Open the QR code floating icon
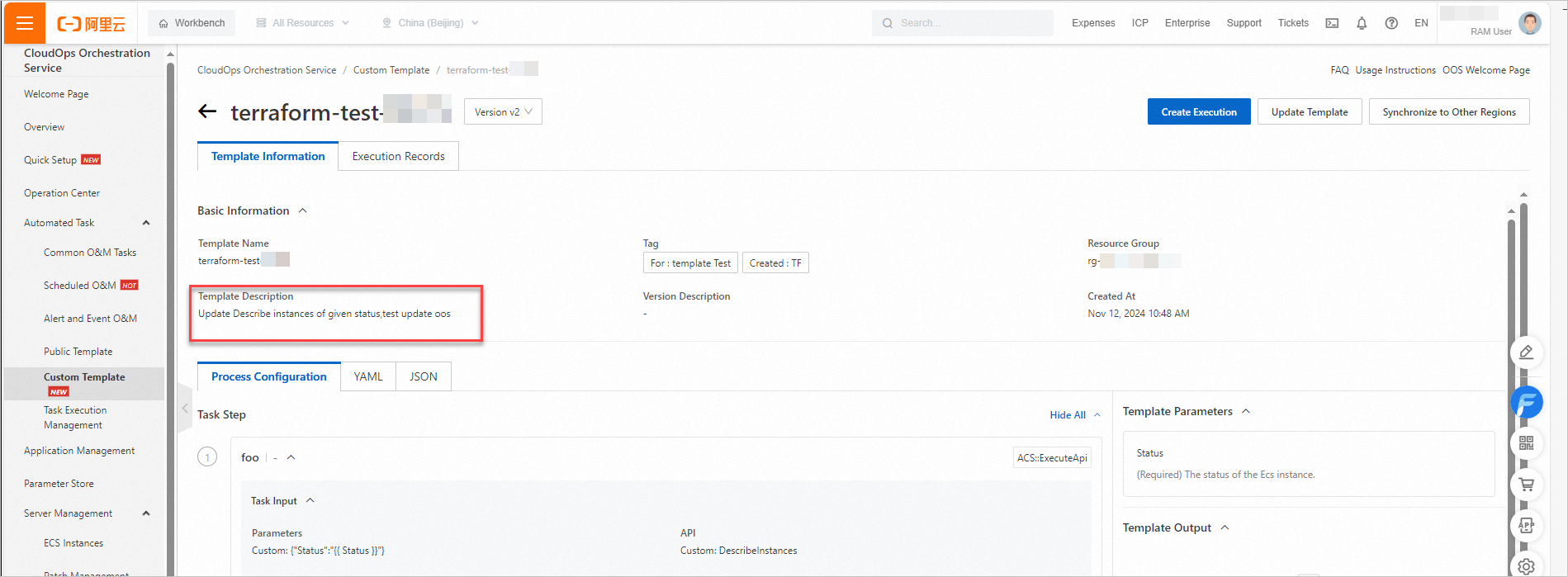This screenshot has width=1568, height=577. click(1527, 443)
